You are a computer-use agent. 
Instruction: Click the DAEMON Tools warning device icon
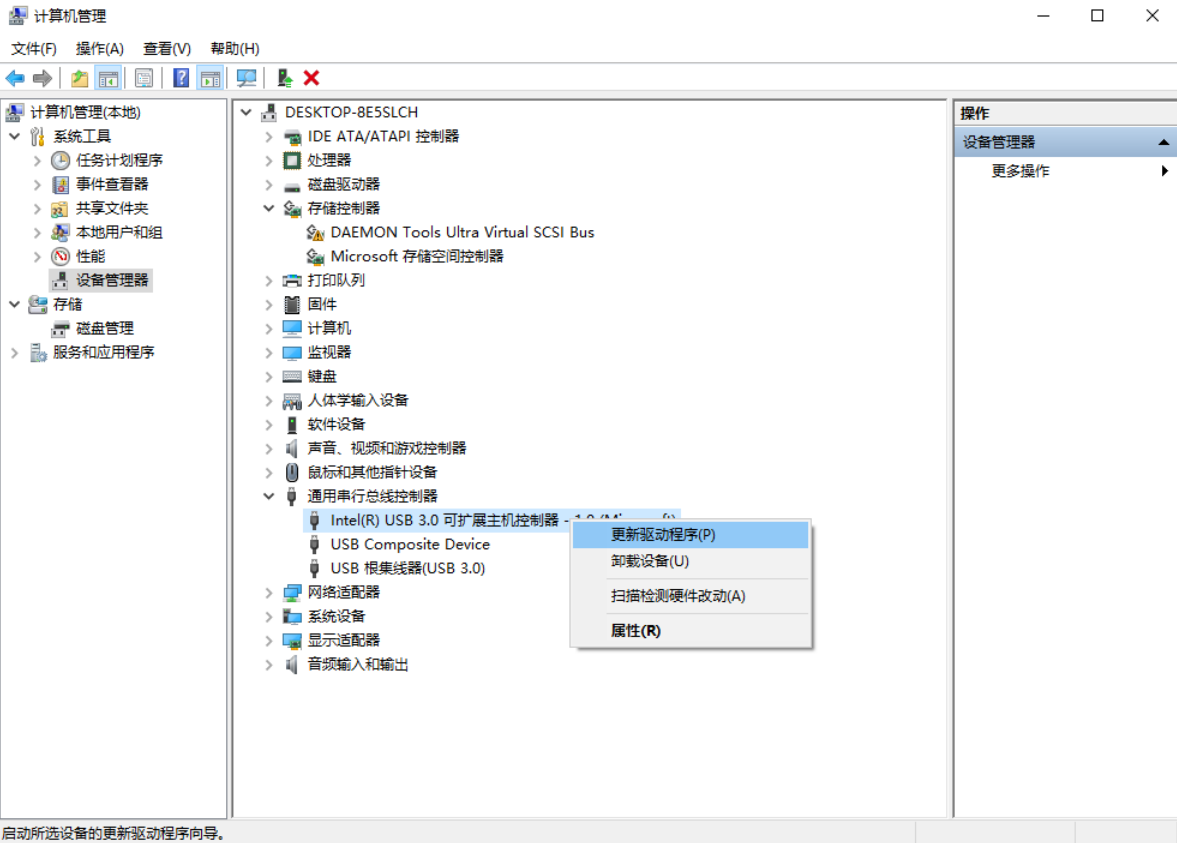(x=315, y=233)
